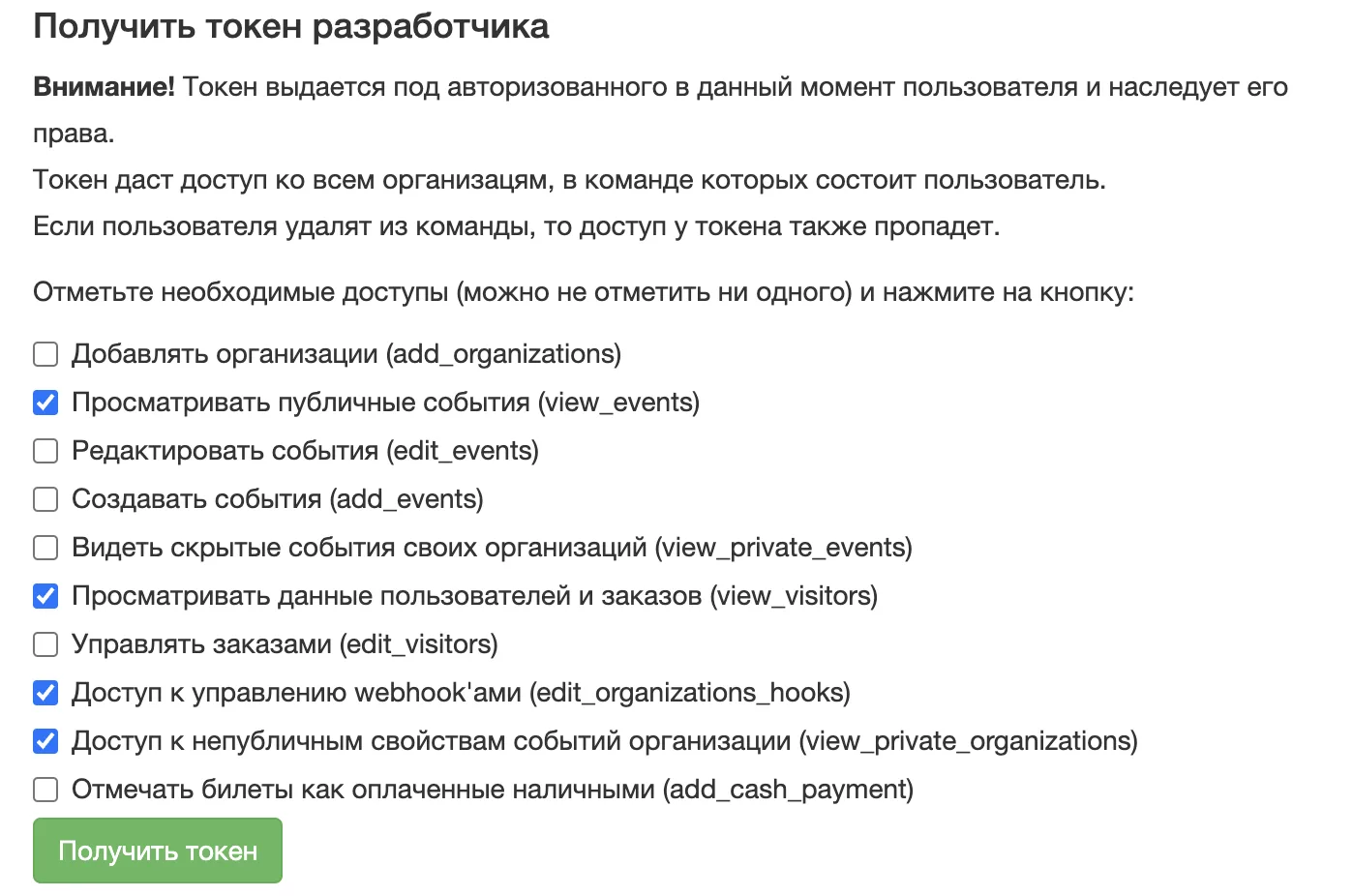Check the add_events permission box
This screenshot has height=896, width=1353.
pyautogui.click(x=45, y=499)
